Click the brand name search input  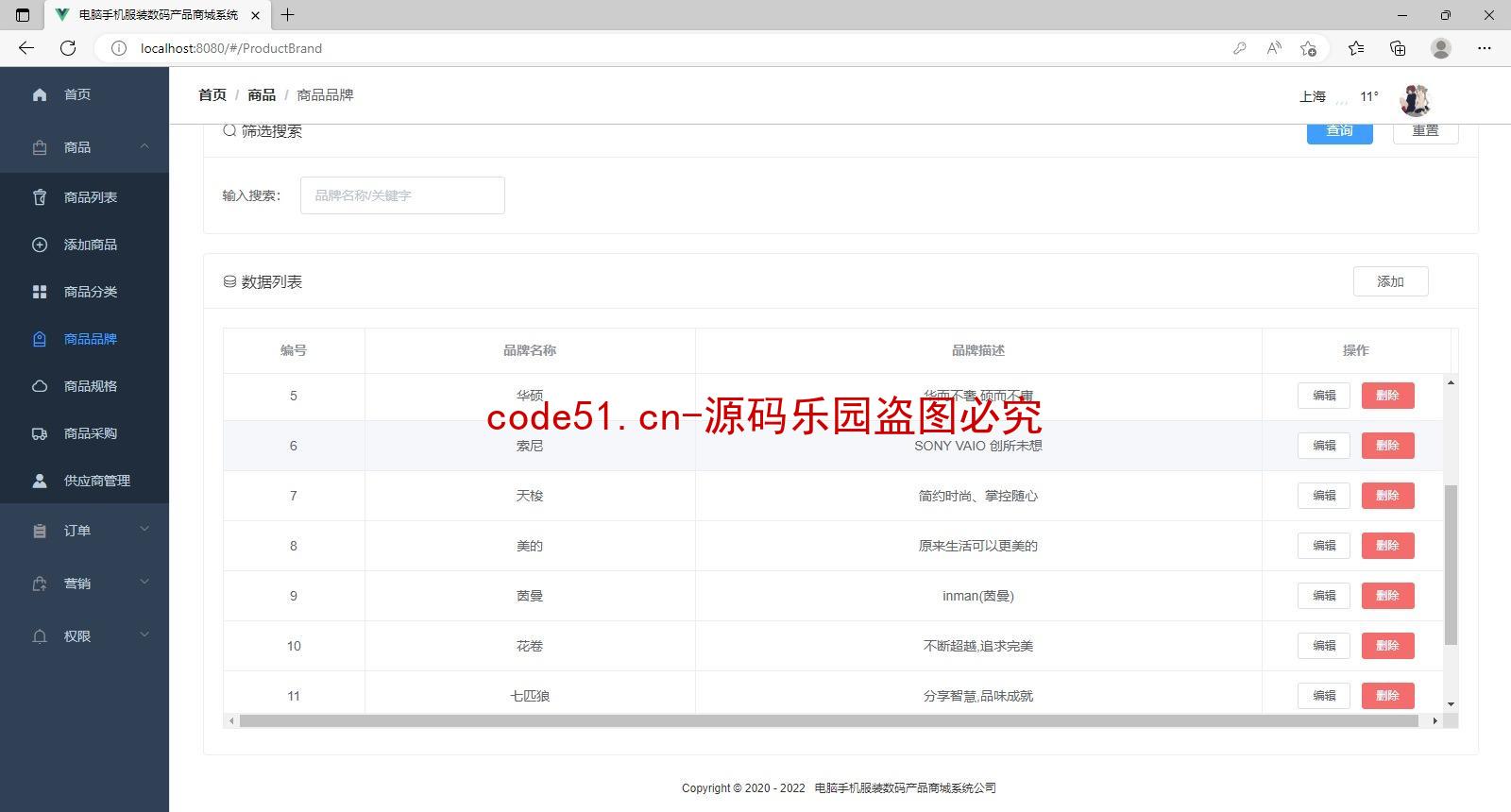coord(402,195)
